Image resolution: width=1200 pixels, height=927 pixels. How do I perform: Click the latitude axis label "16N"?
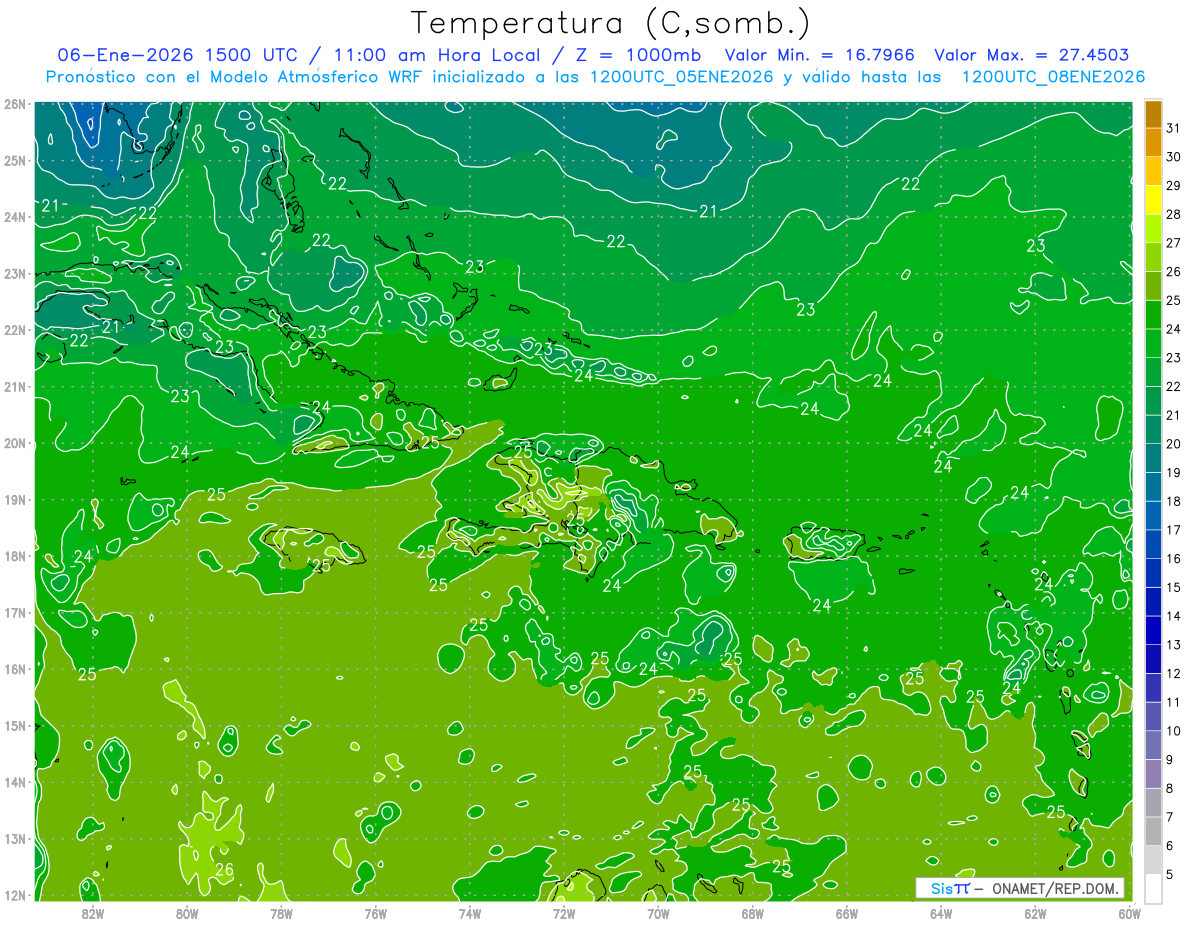pyautogui.click(x=16, y=669)
